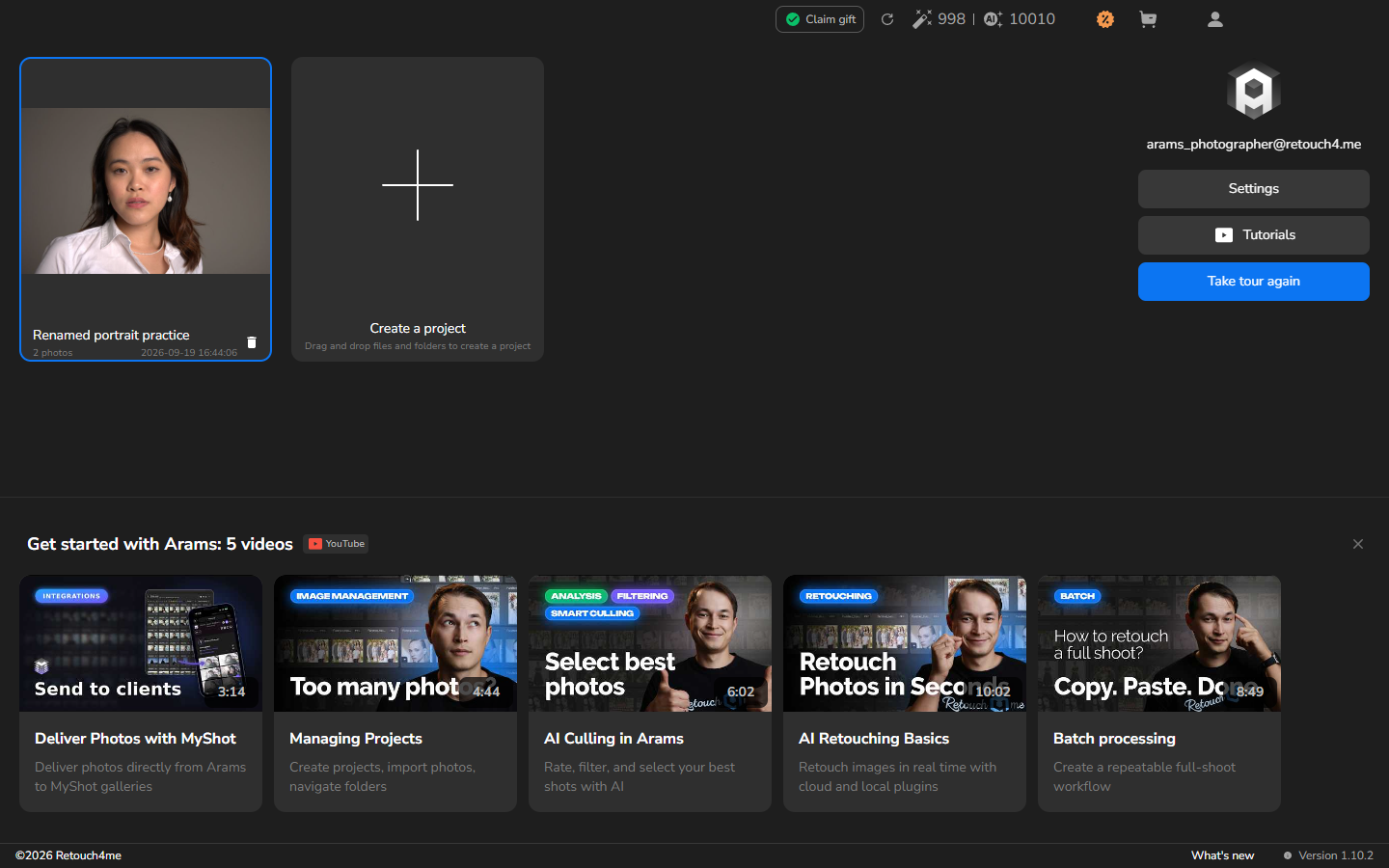Click the YouTube play icon in Tutorials button
Screen dimensions: 1389x868
click(x=1224, y=235)
